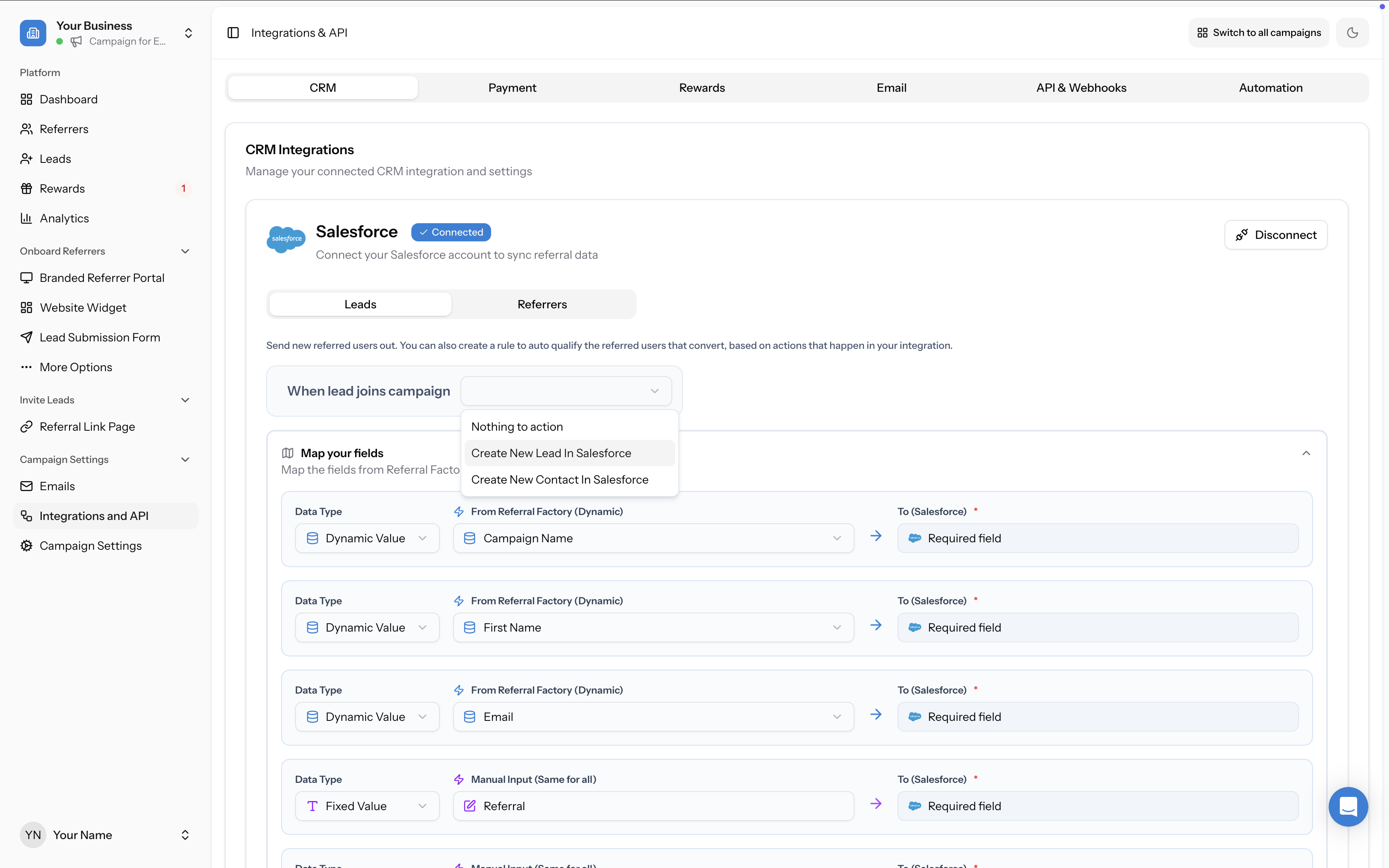Open the Intercom chat bubble

pyautogui.click(x=1348, y=806)
